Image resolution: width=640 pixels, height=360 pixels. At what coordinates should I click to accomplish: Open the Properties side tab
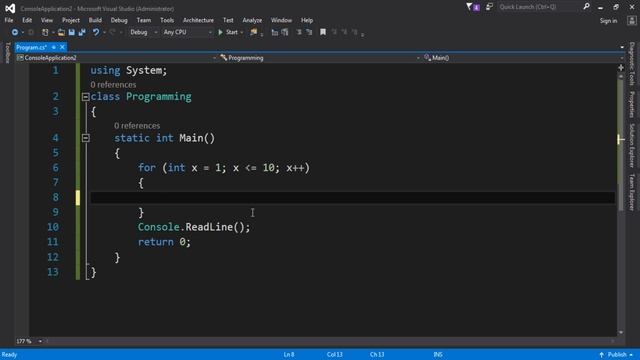coord(632,104)
